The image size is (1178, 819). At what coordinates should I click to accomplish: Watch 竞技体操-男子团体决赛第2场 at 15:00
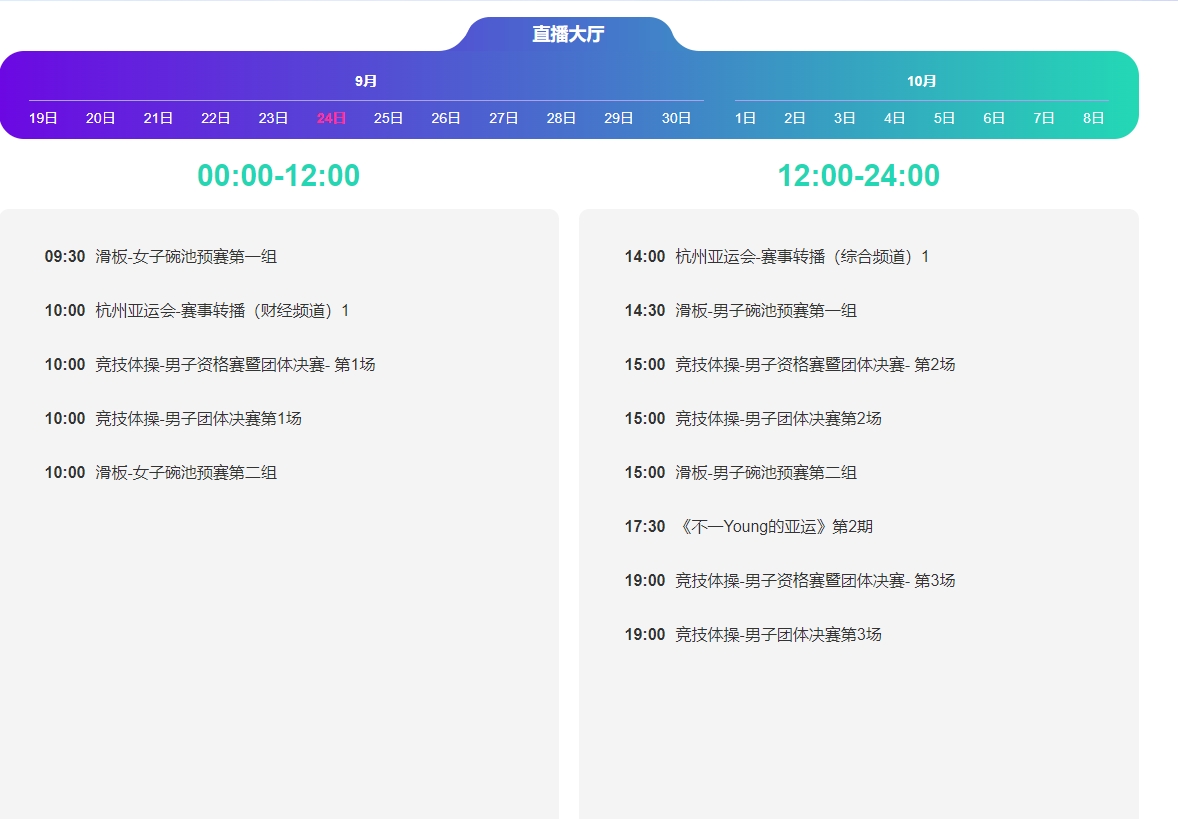pos(778,419)
